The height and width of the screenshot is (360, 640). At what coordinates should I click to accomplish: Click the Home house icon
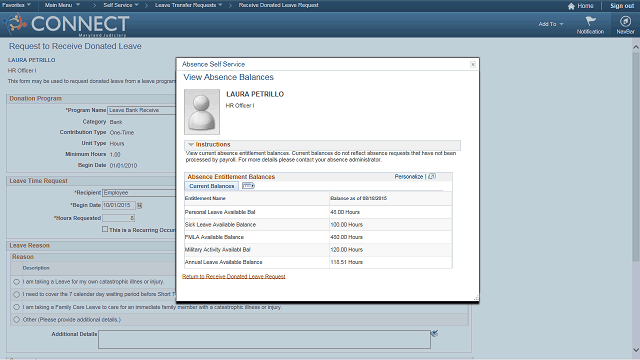coord(571,6)
